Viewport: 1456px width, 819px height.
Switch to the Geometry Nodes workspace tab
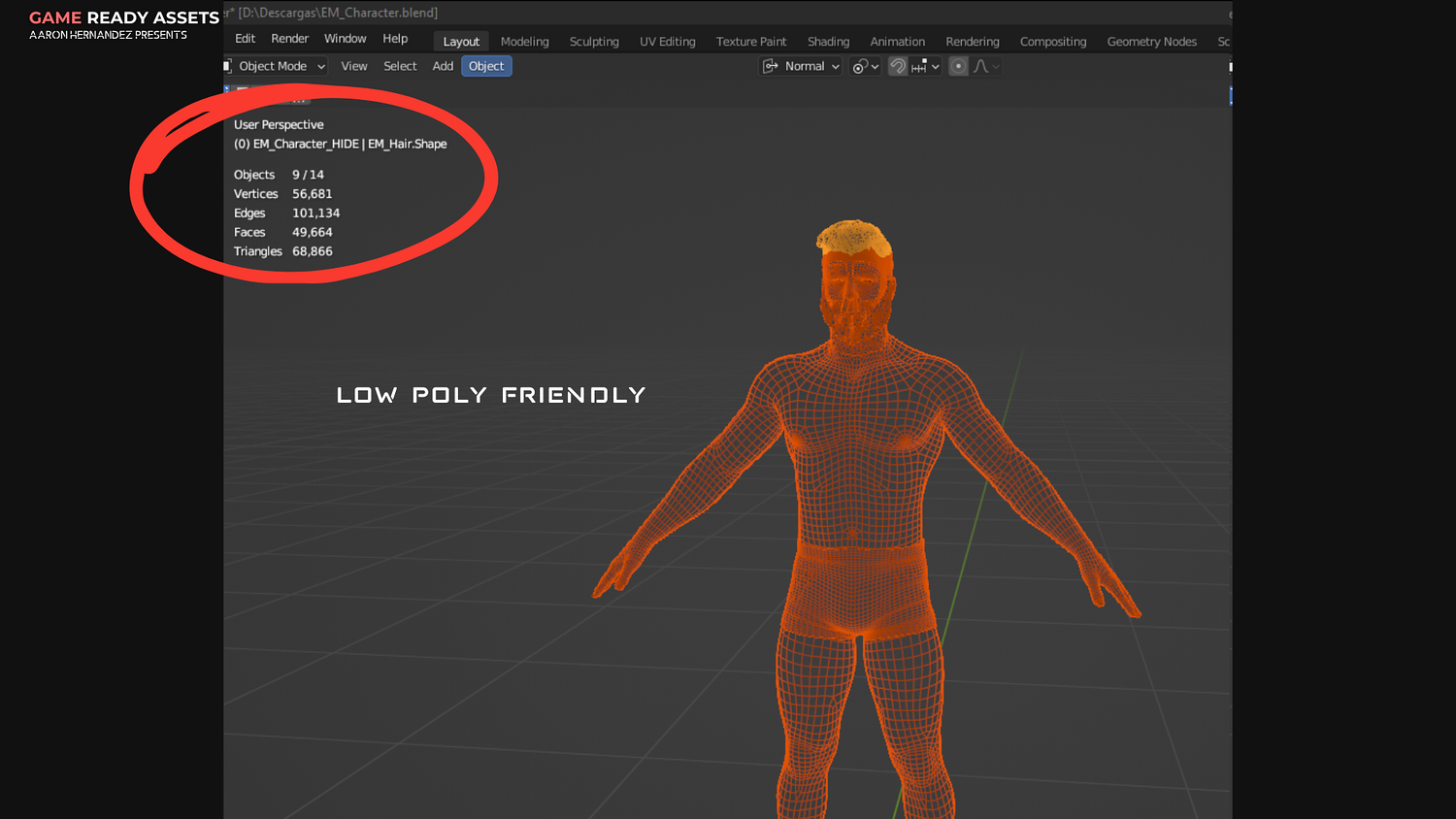[x=1151, y=42]
